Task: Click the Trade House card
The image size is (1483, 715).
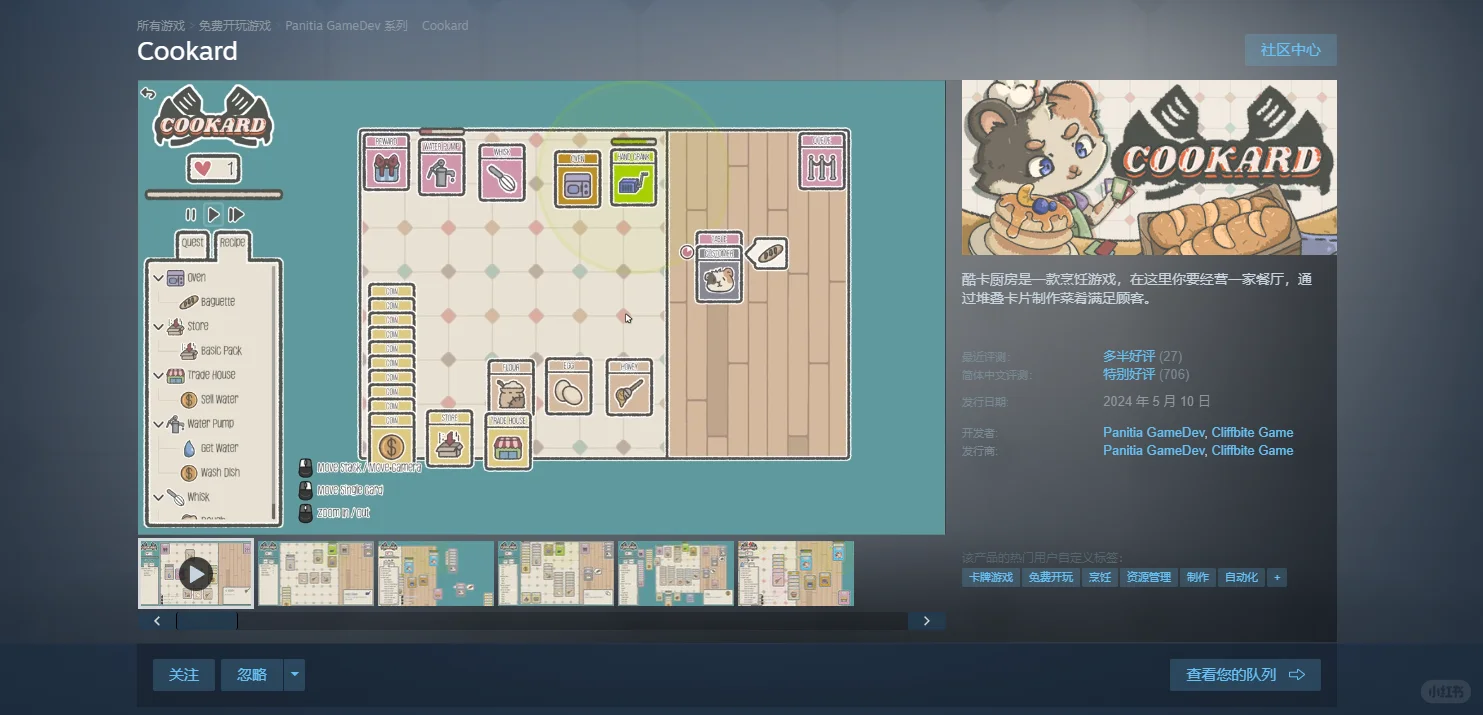Action: click(x=508, y=441)
